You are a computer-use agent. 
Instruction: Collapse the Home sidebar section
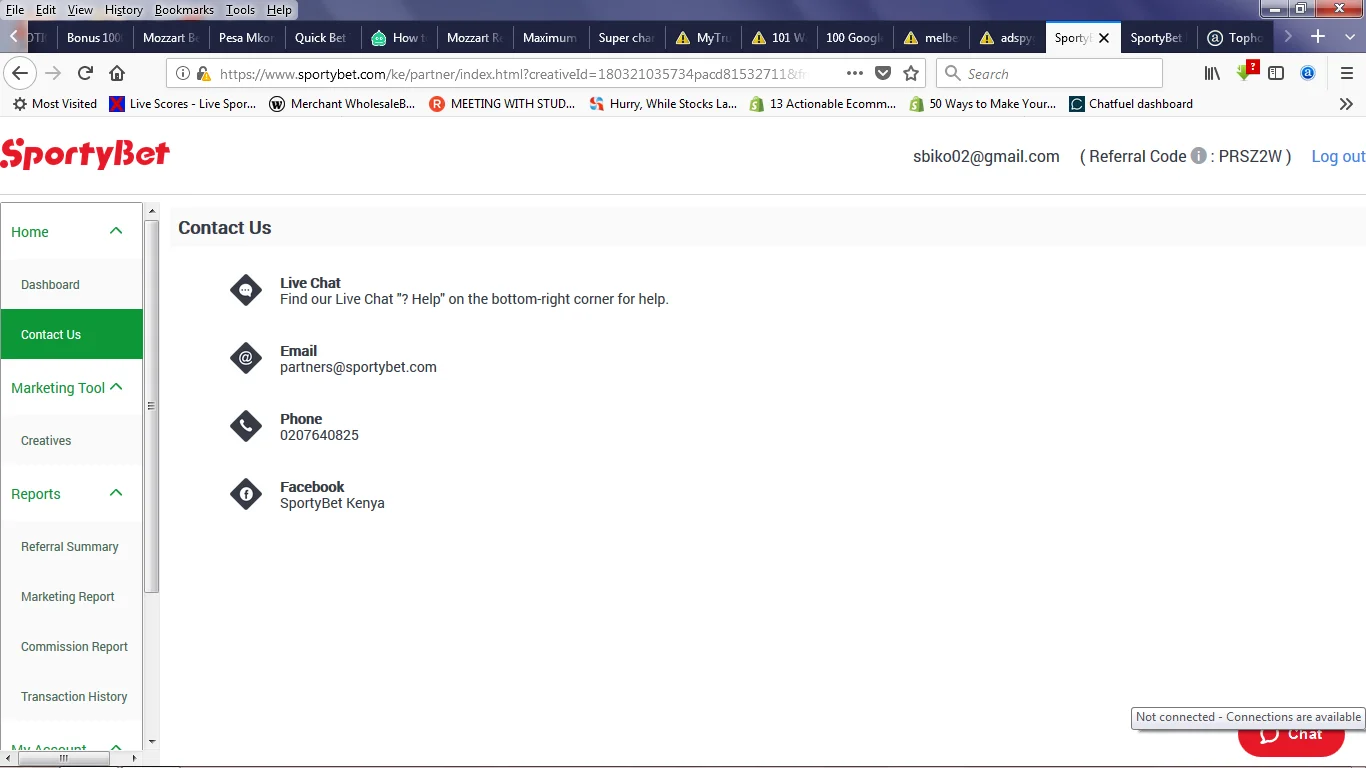(x=116, y=231)
